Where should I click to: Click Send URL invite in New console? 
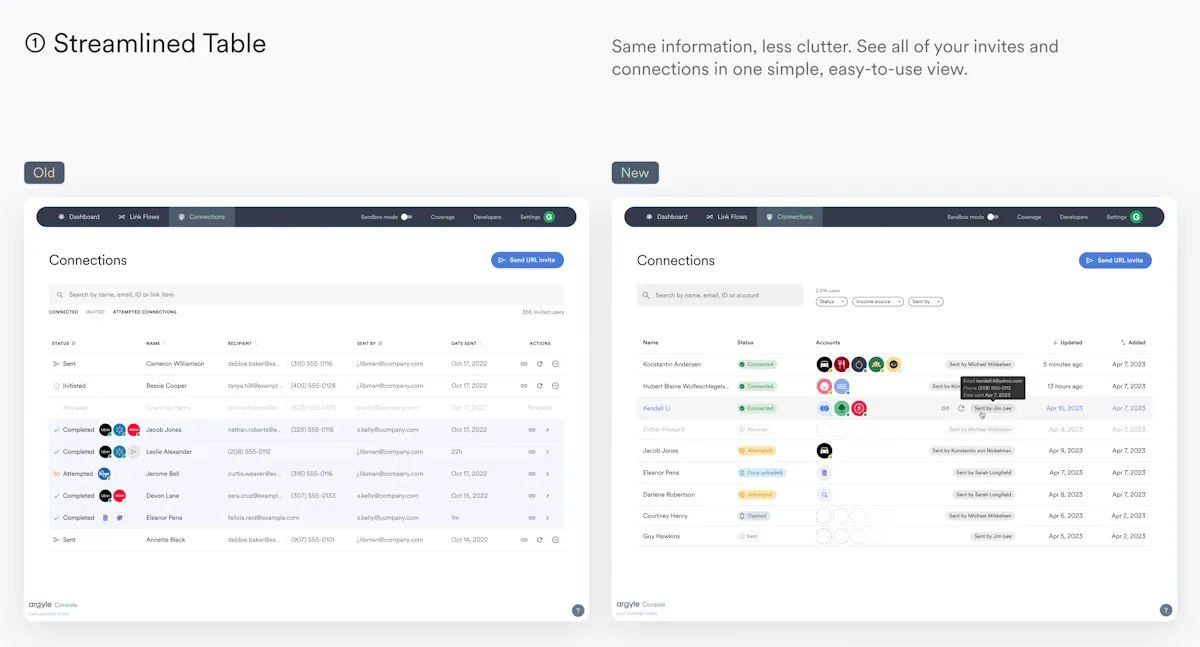[1115, 260]
